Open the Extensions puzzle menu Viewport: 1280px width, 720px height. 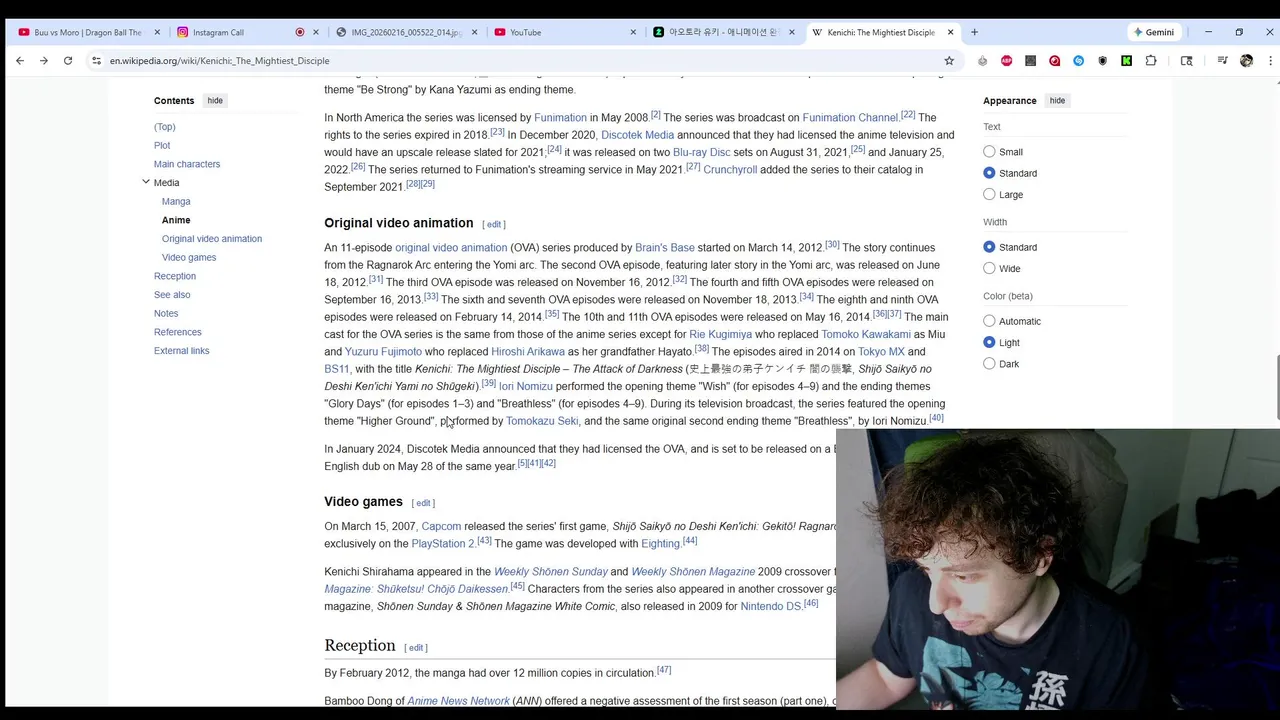(1151, 61)
